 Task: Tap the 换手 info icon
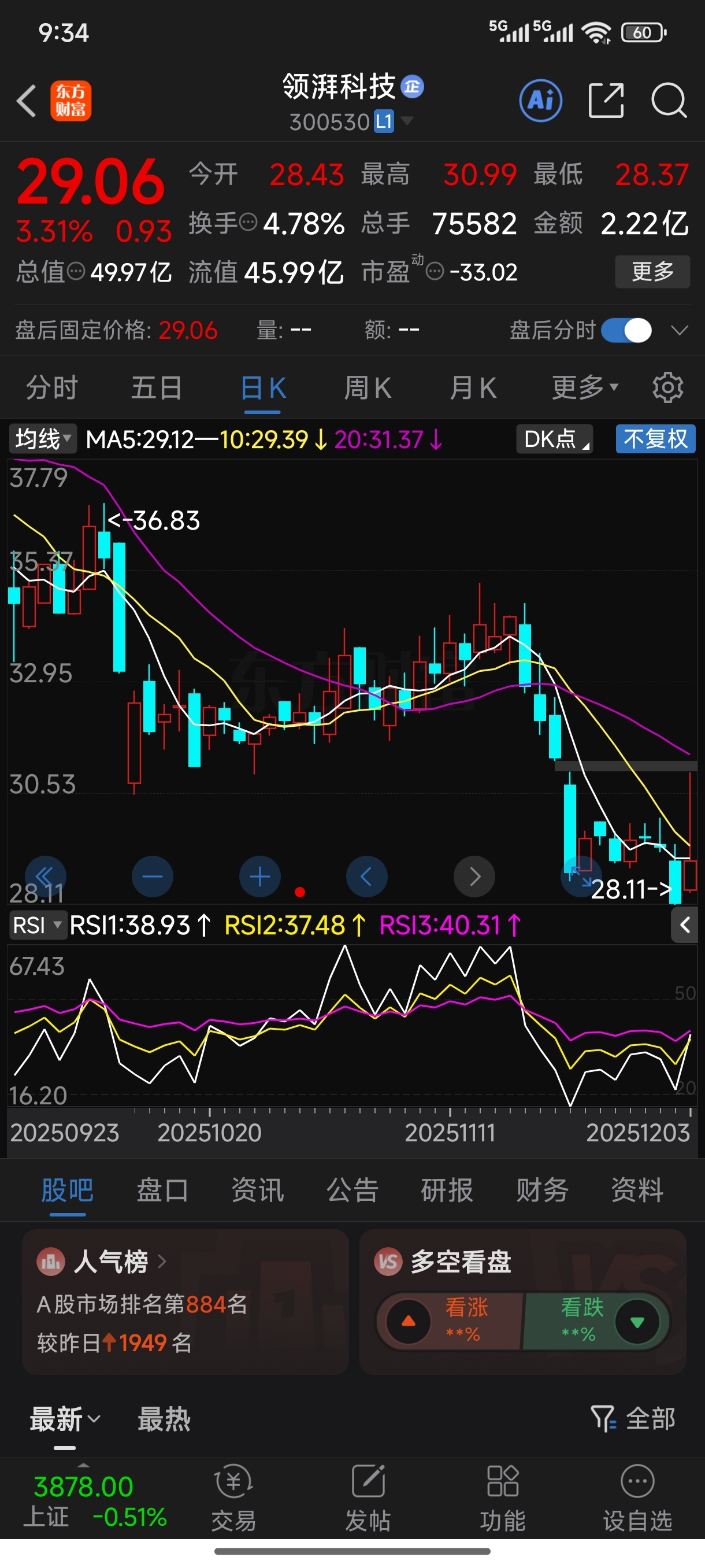[x=248, y=223]
